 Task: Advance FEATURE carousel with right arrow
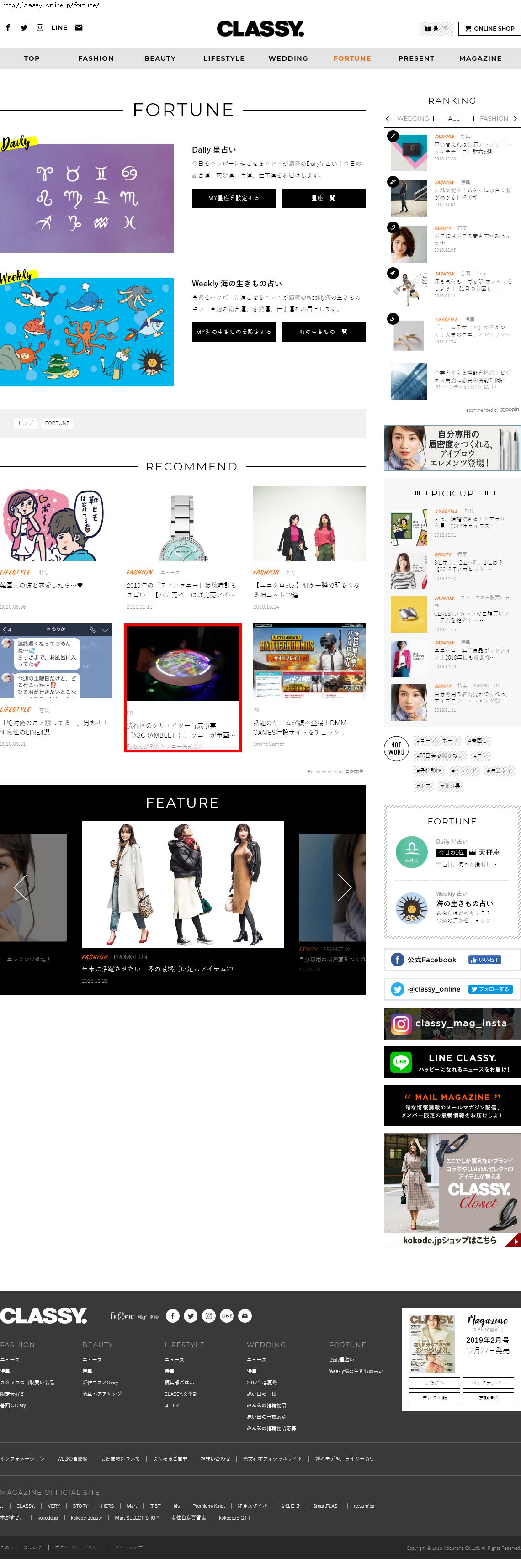coord(344,887)
